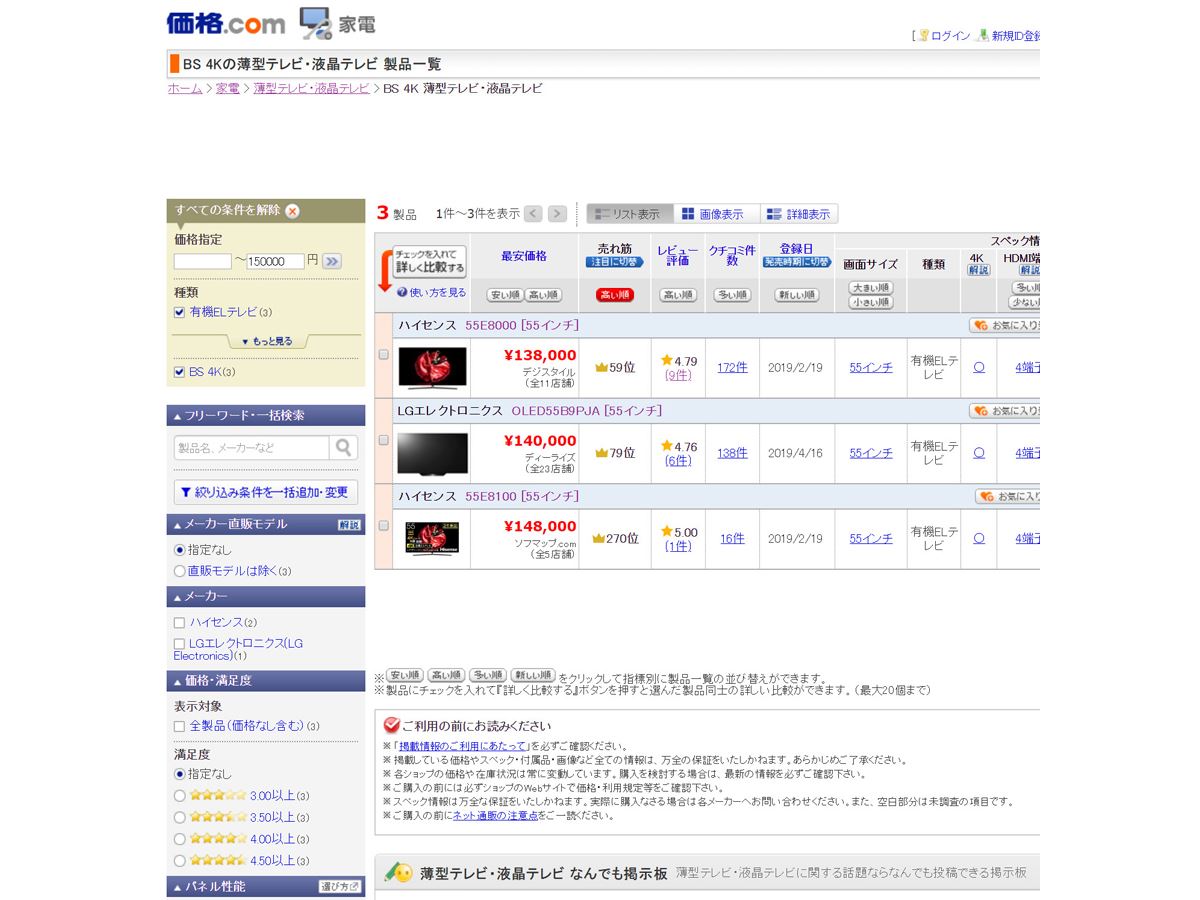Click maximum price field showing 150000

point(275,261)
